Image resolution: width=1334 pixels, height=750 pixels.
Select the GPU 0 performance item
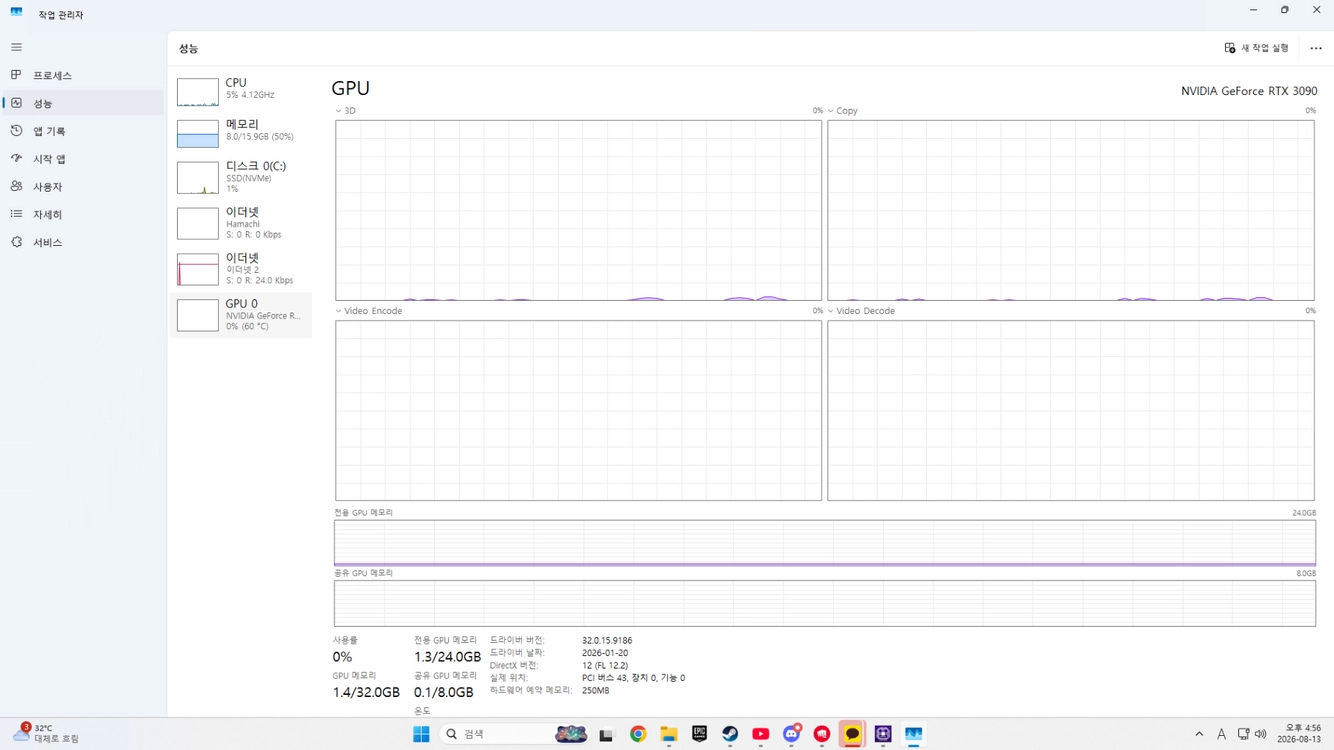pos(241,315)
